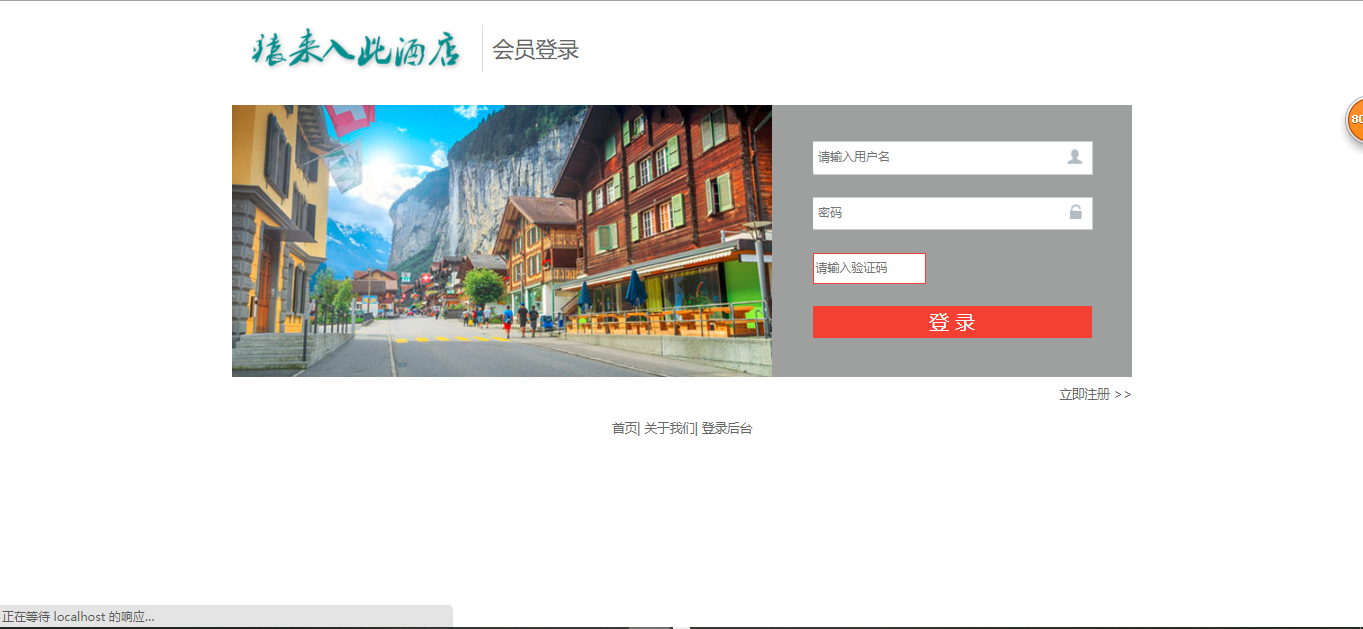
Task: Click the hotel logo image
Action: tap(356, 49)
